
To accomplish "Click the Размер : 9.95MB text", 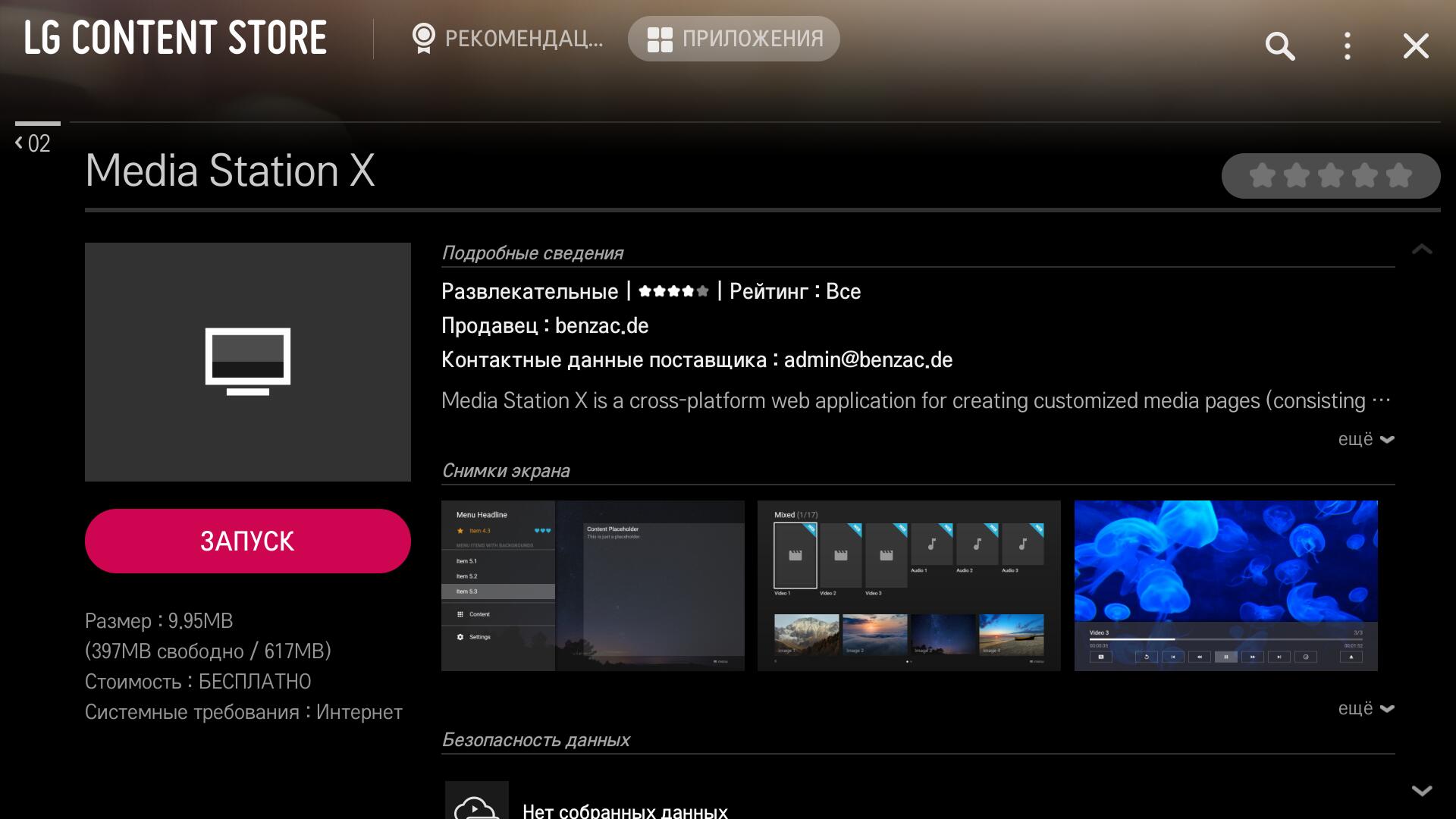I will 159,621.
